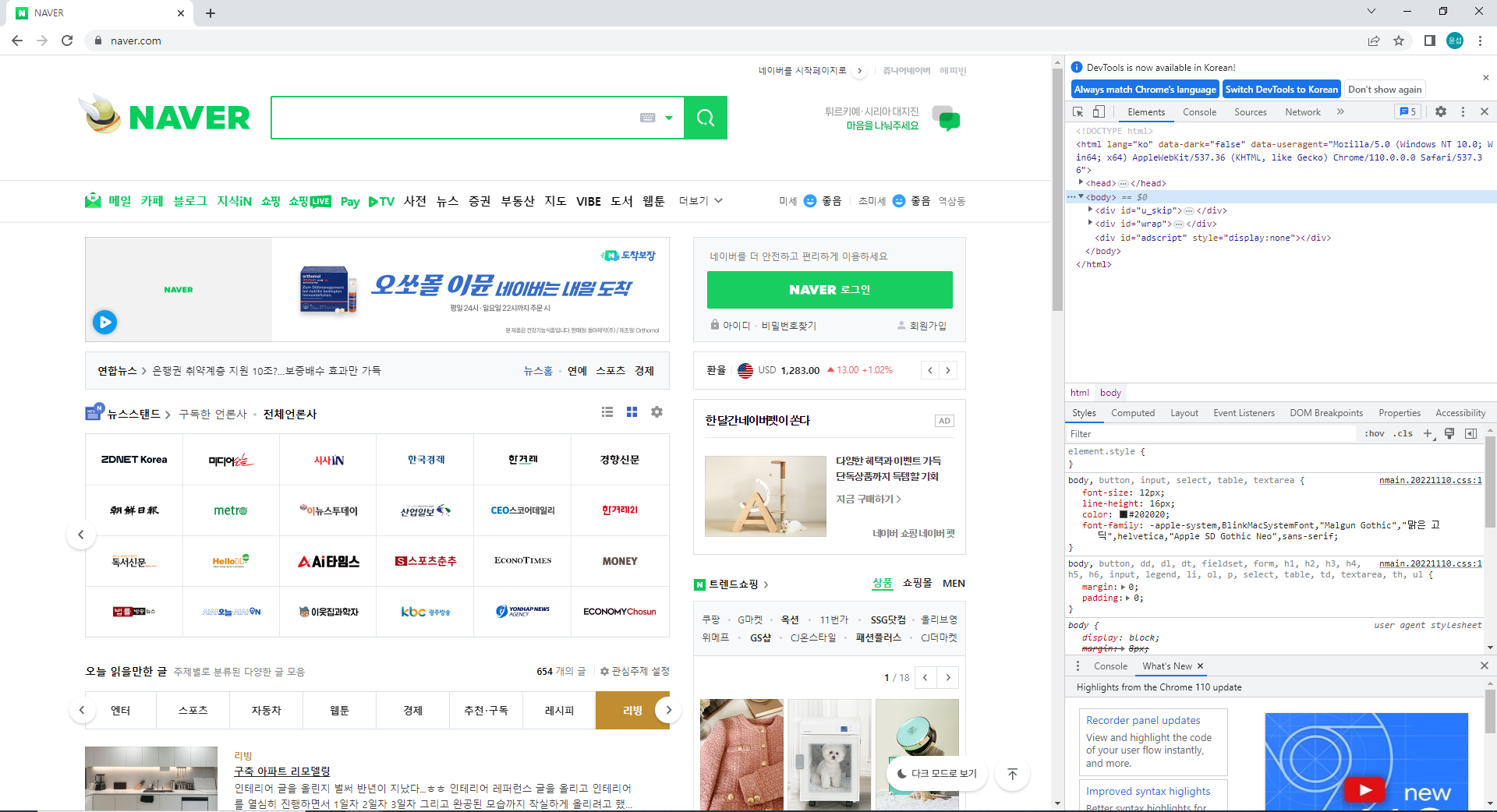Expand the padding shorthand property
Image resolution: width=1497 pixels, height=812 pixels.
[x=1127, y=598]
